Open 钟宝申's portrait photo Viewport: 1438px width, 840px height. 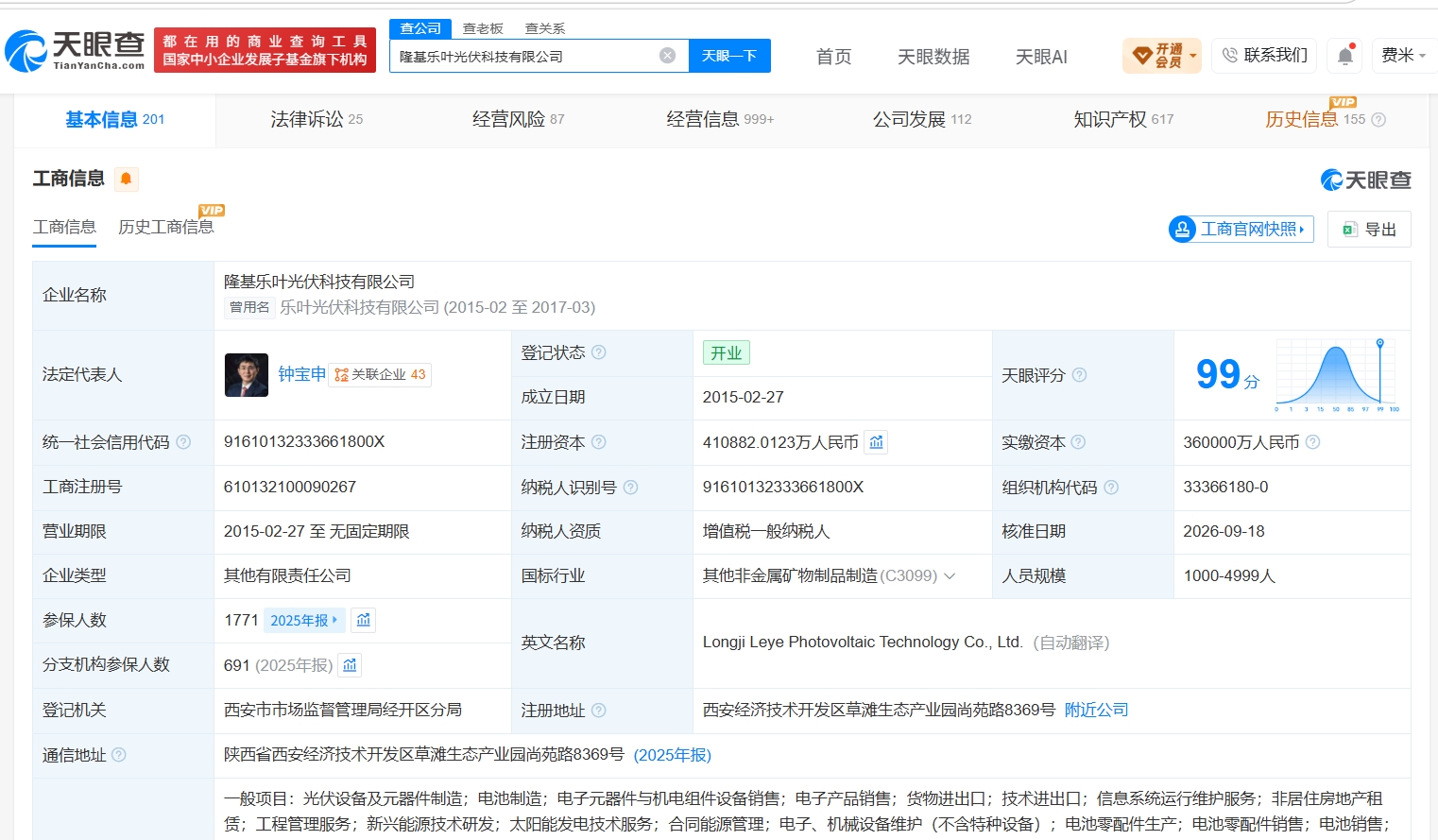[247, 375]
